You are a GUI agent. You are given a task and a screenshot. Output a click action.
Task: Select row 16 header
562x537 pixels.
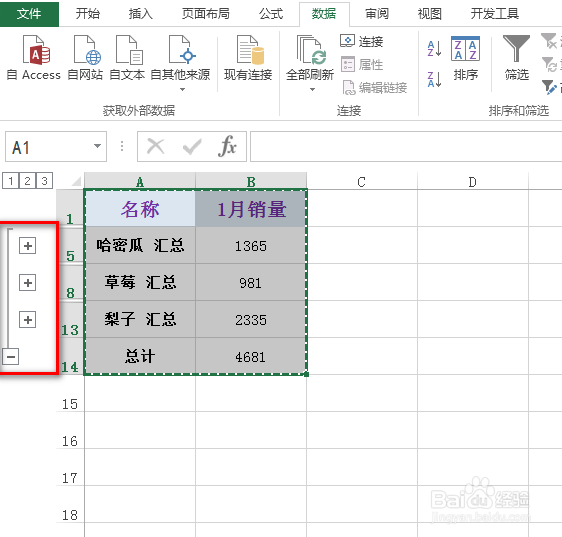[70, 431]
